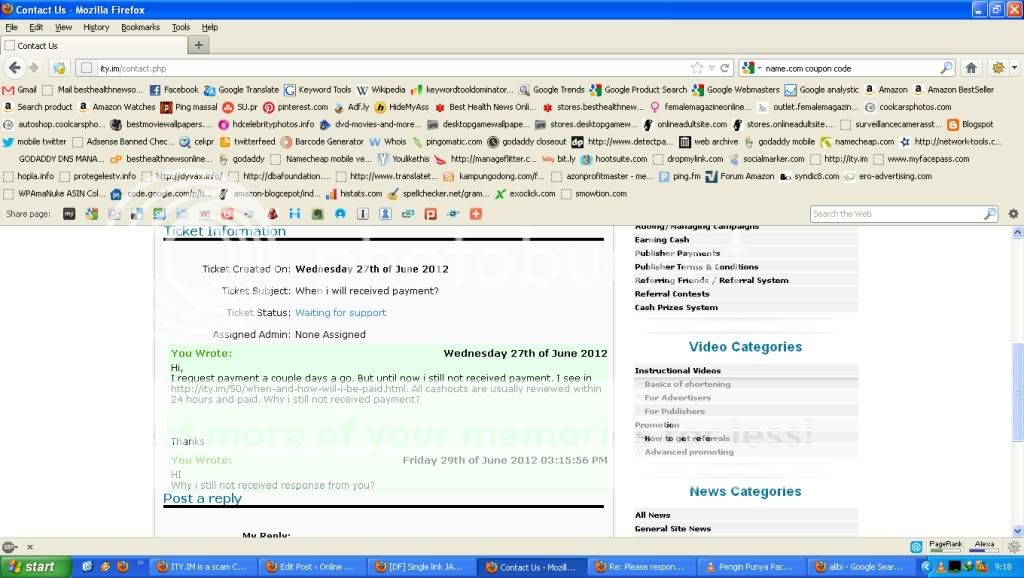Viewport: 1024px width, 578px height.
Task: Open the orange gear add-on icon in navigation bar
Action: coord(998,68)
